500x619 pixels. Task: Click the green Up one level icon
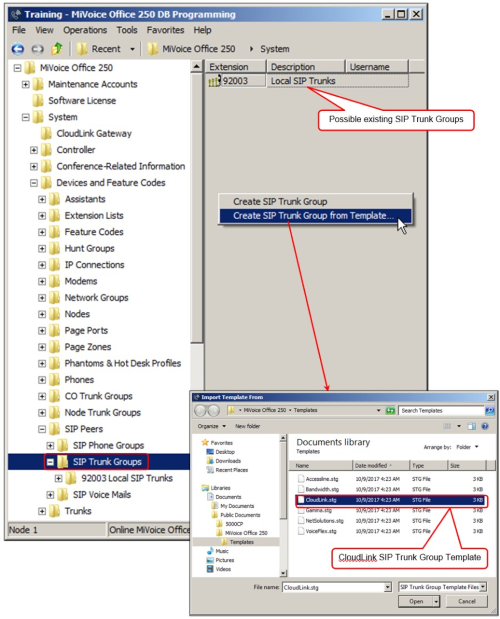[x=57, y=49]
